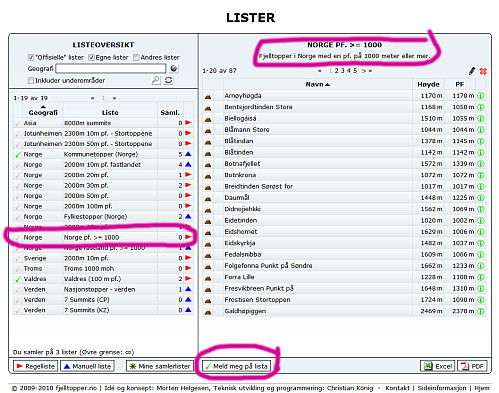Click the Regelliste button
This screenshot has height=393, width=499.
(35, 366)
